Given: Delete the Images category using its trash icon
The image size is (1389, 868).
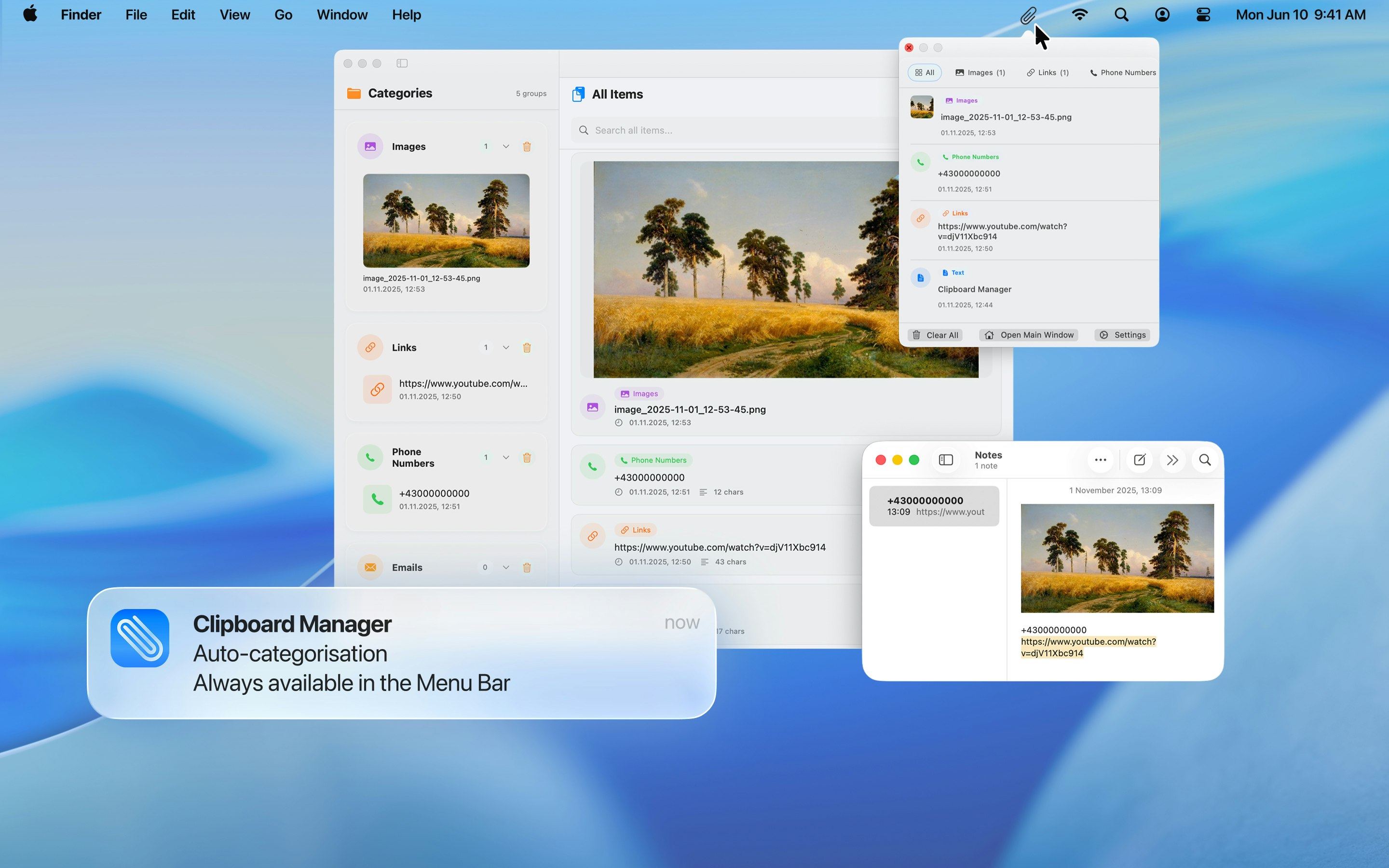Looking at the screenshot, I should (528, 147).
